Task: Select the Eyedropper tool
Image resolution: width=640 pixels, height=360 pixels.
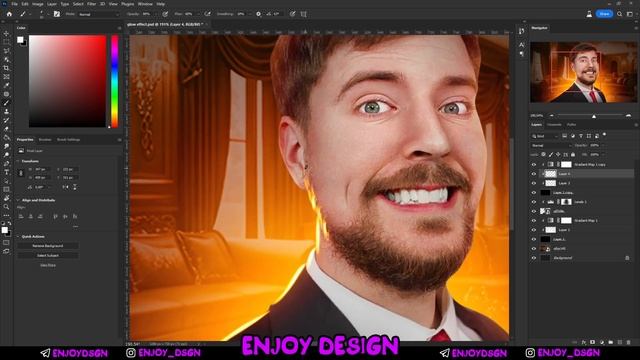Action: (6, 85)
